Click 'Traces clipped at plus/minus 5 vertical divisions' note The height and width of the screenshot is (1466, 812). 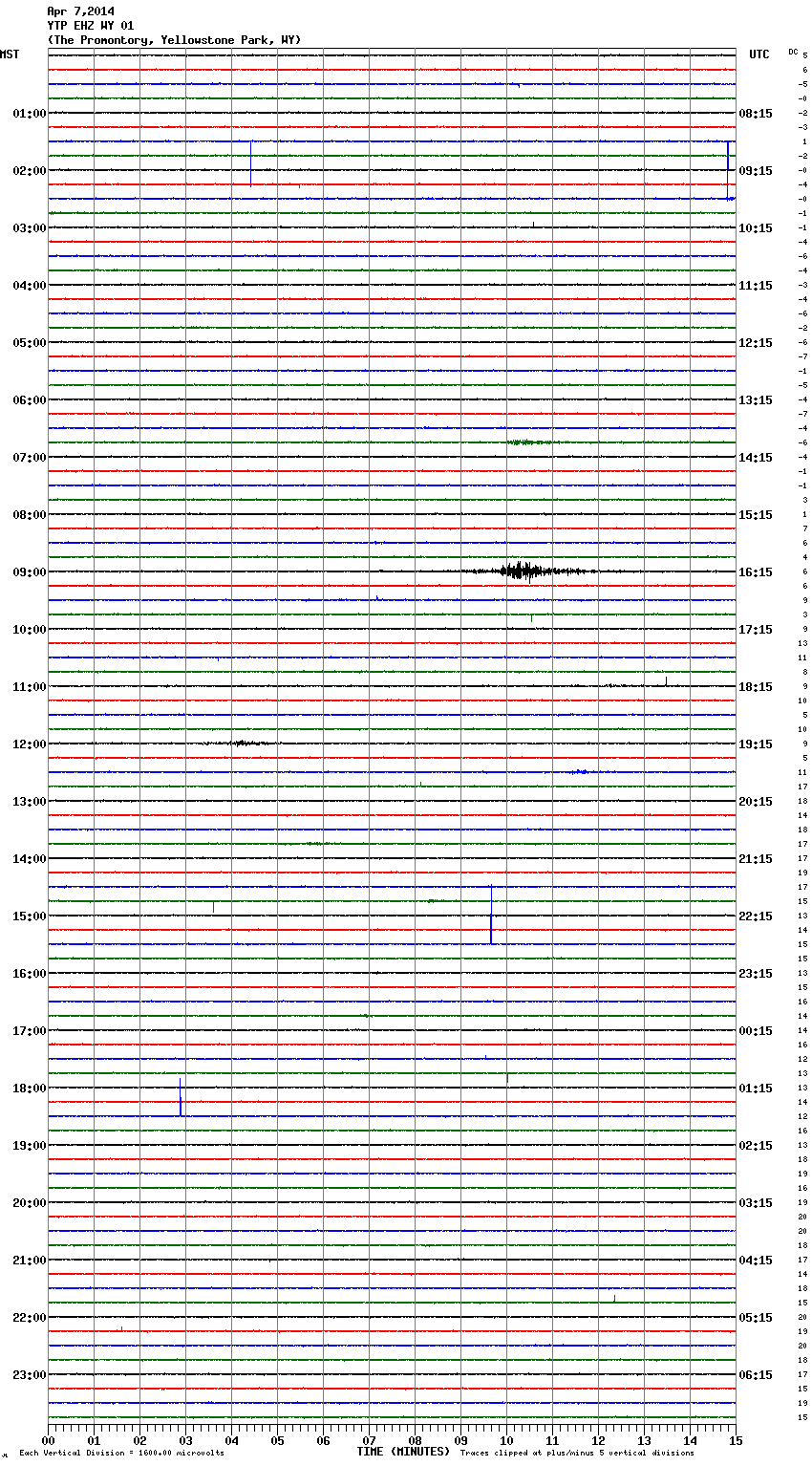(577, 1454)
